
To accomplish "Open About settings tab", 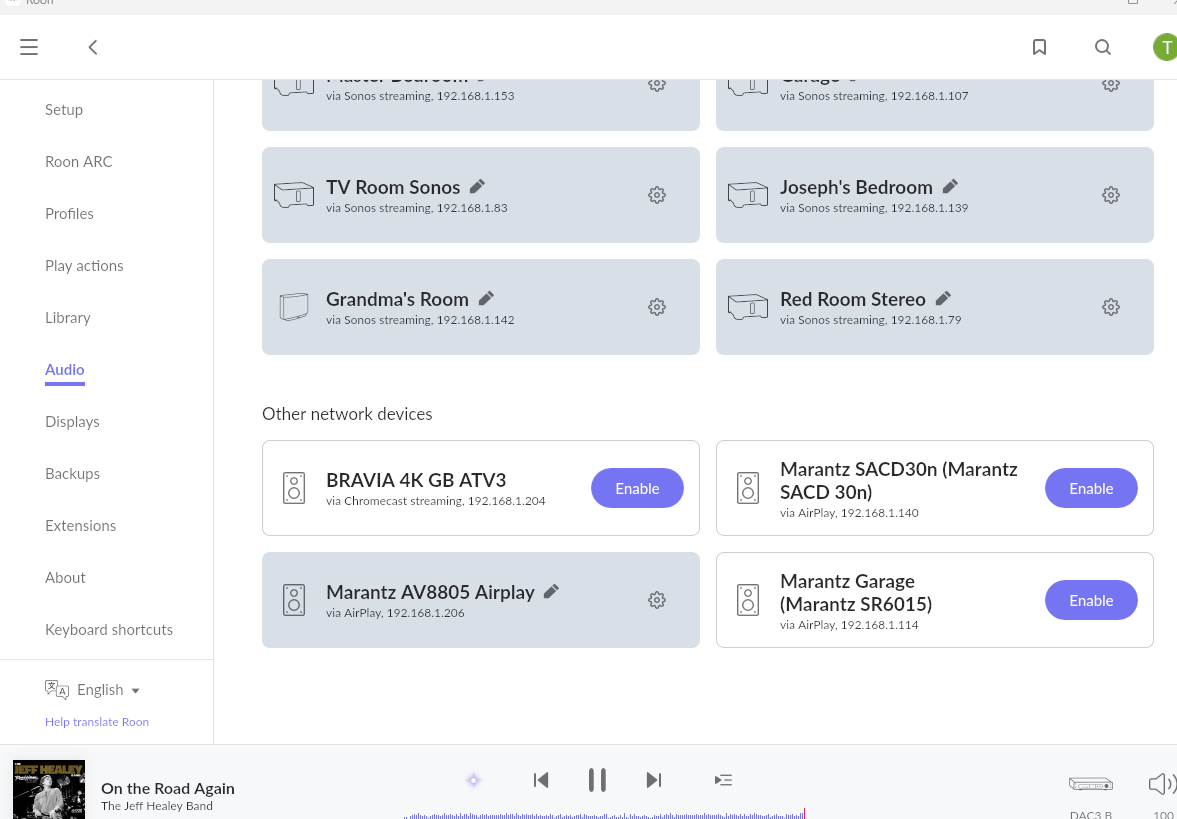I will click(65, 577).
